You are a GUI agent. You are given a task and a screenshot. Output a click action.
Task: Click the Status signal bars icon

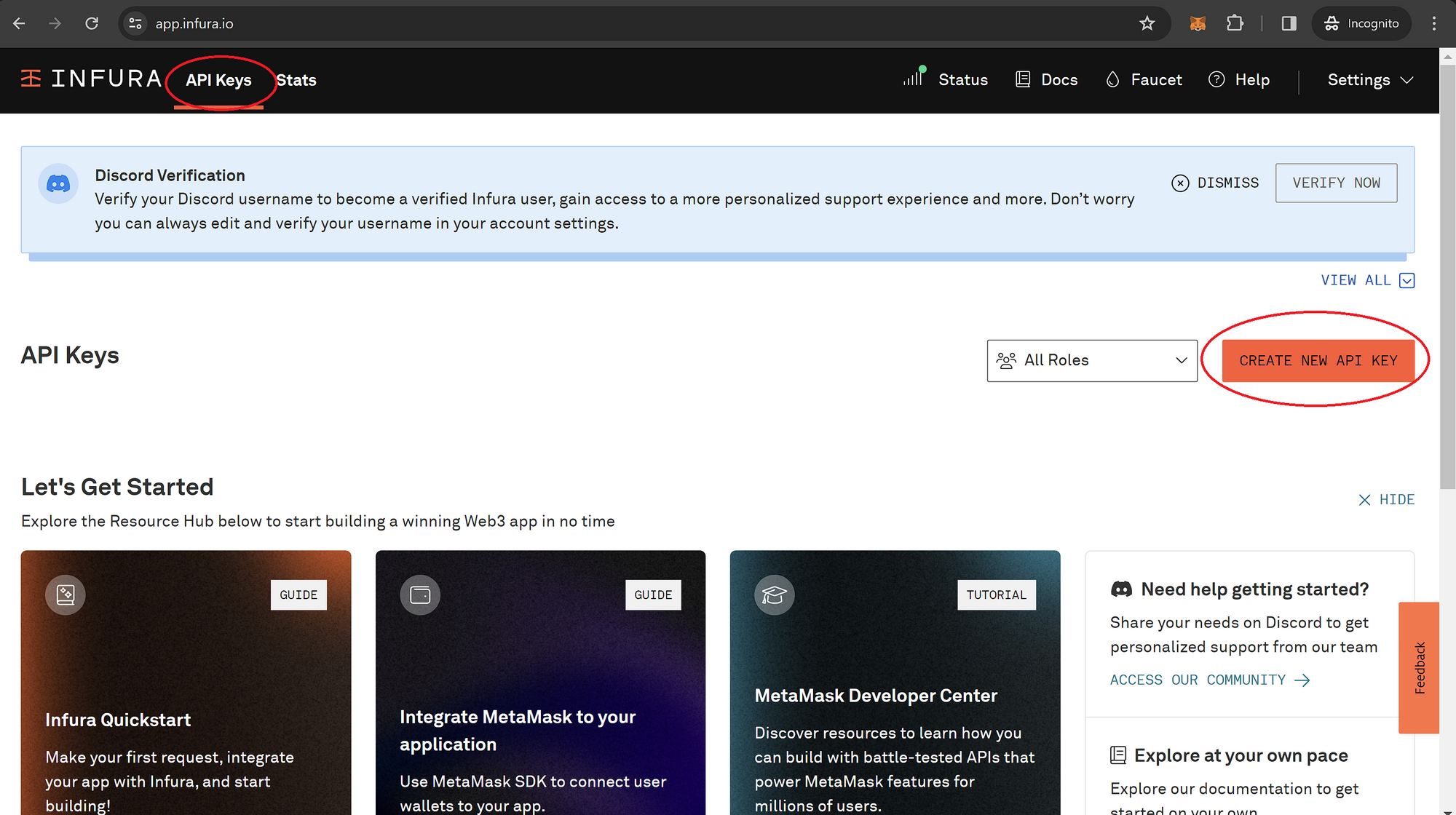click(914, 76)
